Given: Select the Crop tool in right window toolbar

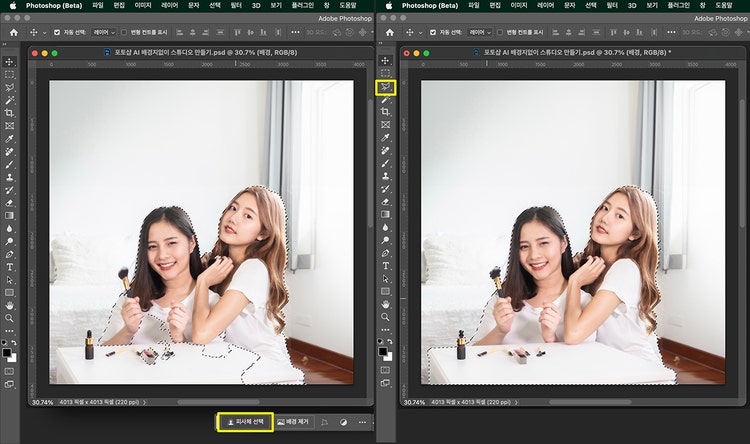Looking at the screenshot, I should pyautogui.click(x=385, y=112).
